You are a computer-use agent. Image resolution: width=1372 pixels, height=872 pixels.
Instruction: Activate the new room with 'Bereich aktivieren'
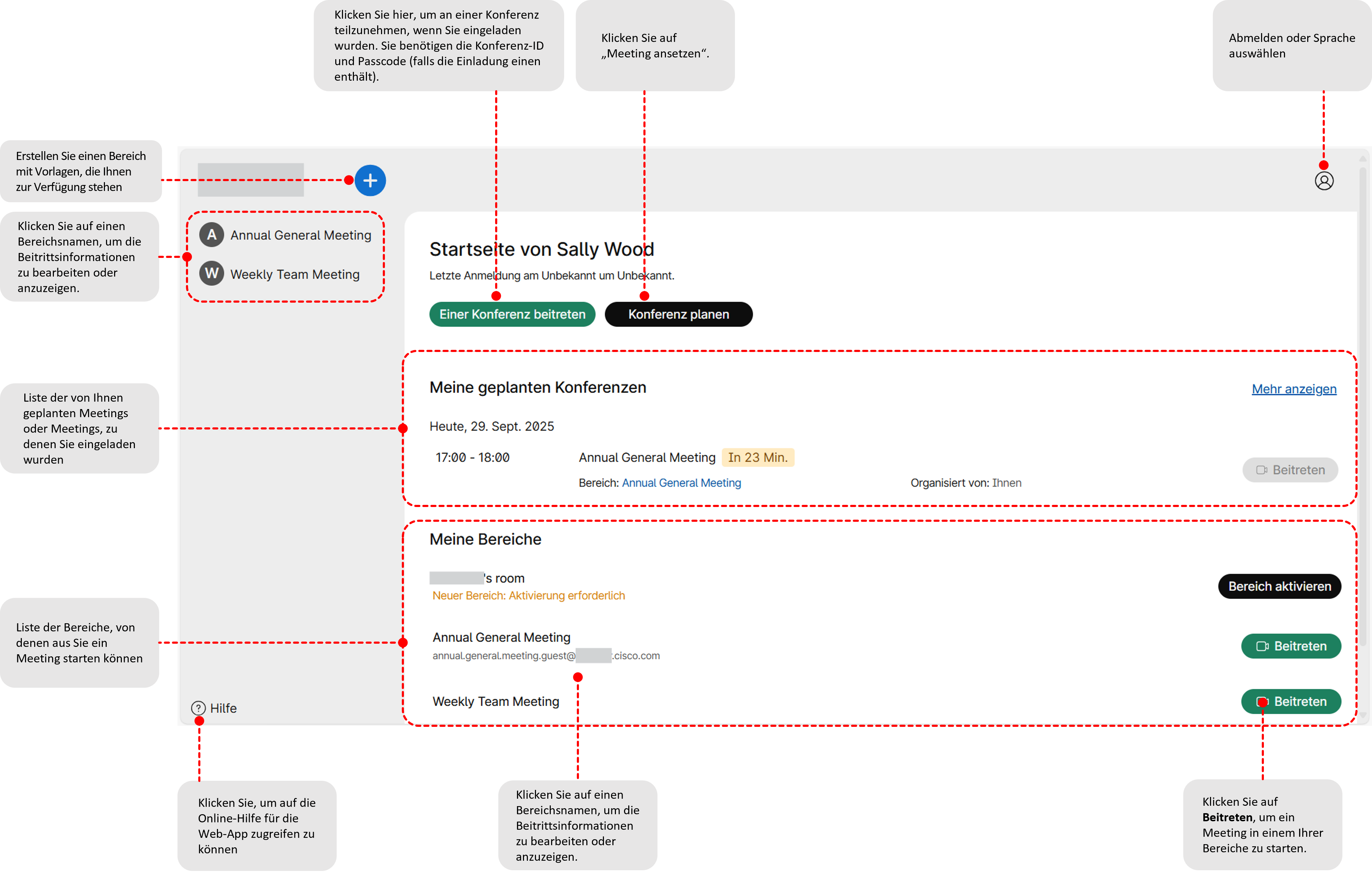(1280, 586)
